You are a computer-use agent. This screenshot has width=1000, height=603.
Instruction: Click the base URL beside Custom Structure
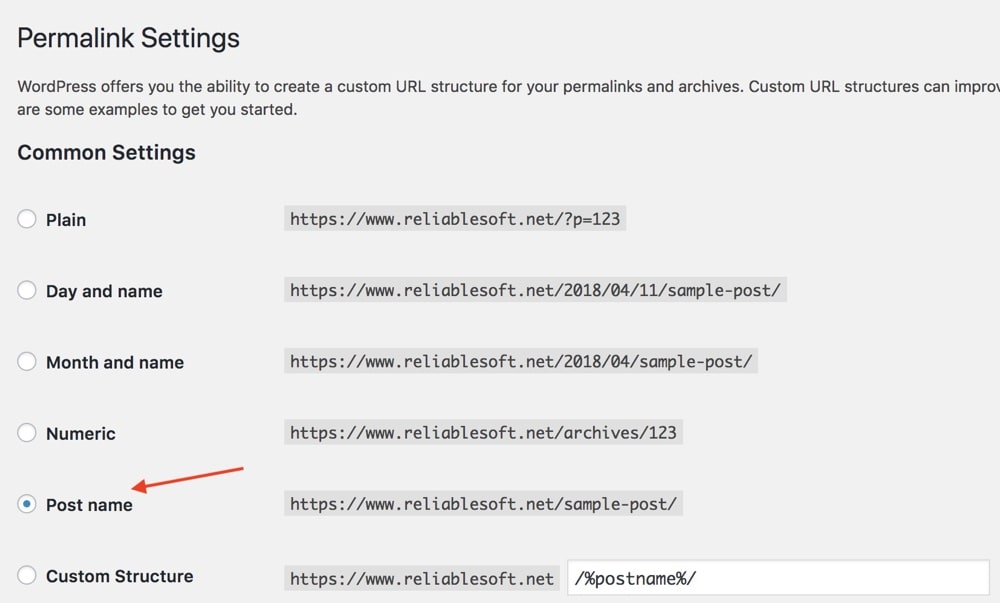point(422,578)
